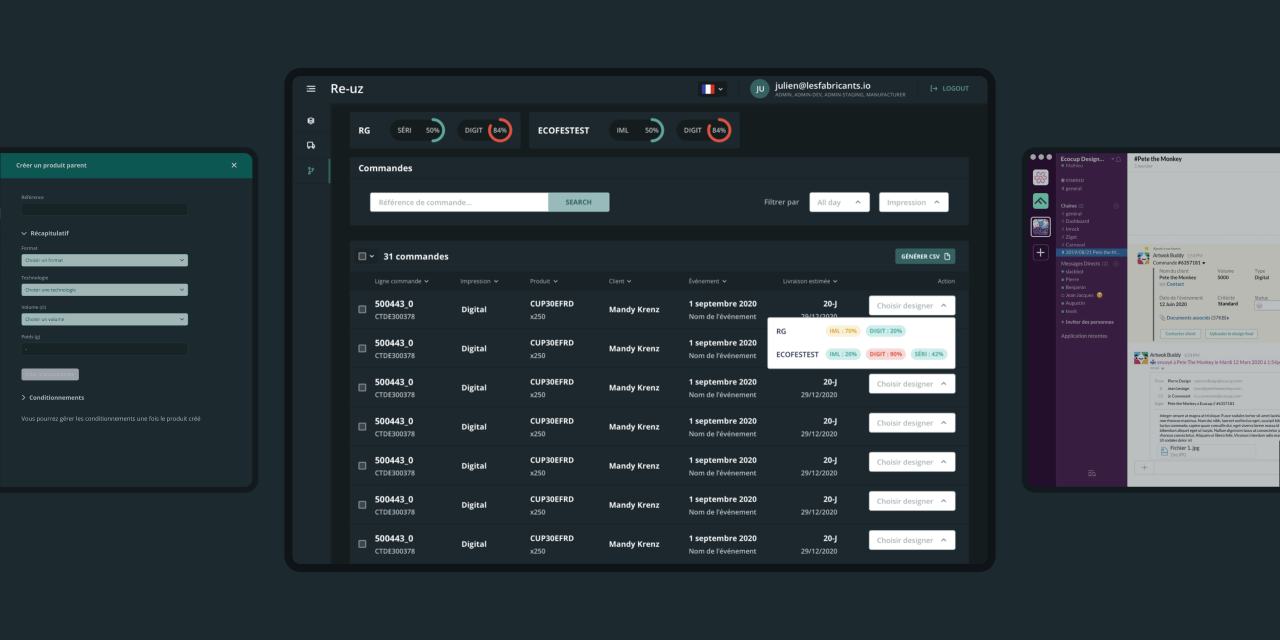
Task: Click the ECOFESTEST IML 50% progress gauge
Action: point(637,131)
